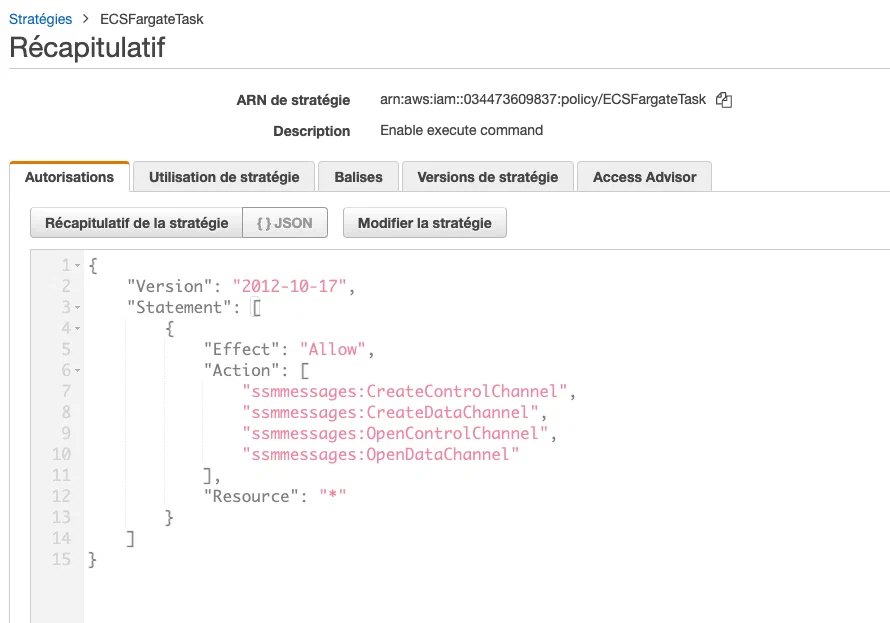Open the Balises tab

(358, 177)
